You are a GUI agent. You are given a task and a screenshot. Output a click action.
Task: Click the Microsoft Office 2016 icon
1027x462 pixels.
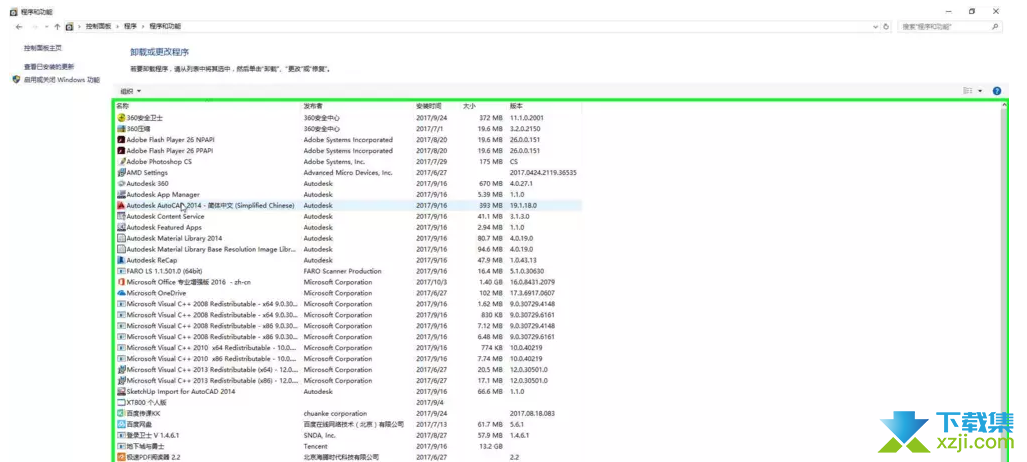pos(121,282)
